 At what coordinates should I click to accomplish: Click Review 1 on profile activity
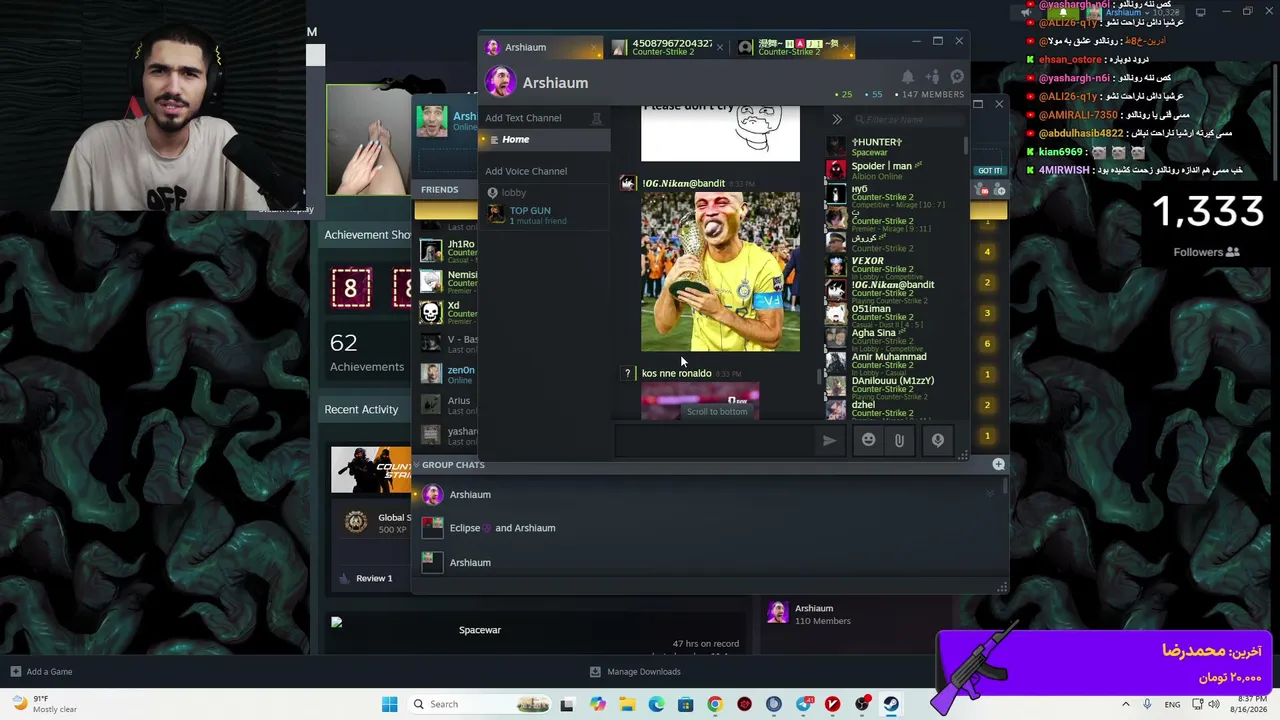tap(367, 578)
